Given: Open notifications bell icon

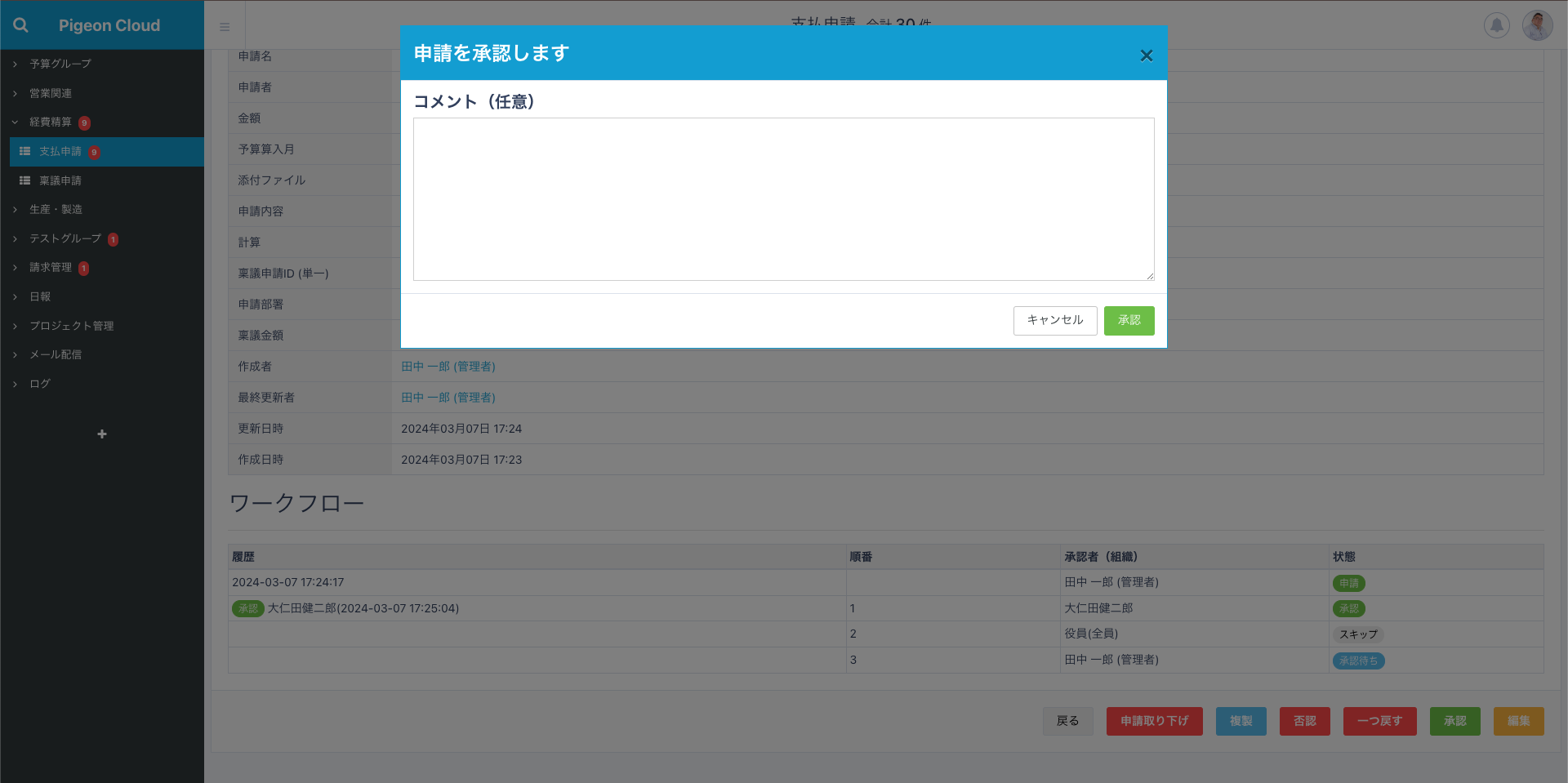Looking at the screenshot, I should 1496,25.
